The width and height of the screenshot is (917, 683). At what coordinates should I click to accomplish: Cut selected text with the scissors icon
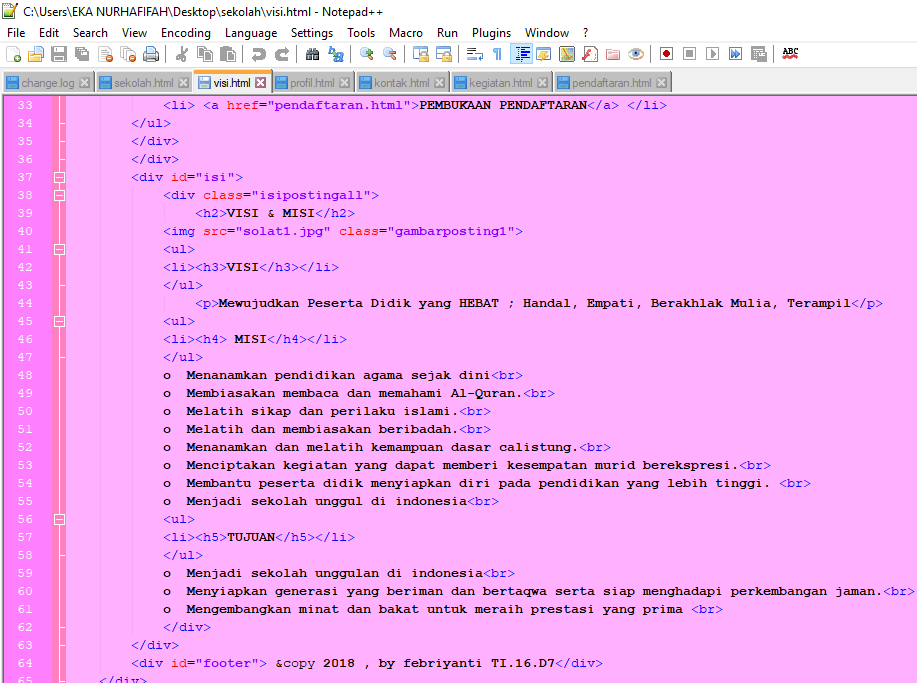tap(183, 55)
